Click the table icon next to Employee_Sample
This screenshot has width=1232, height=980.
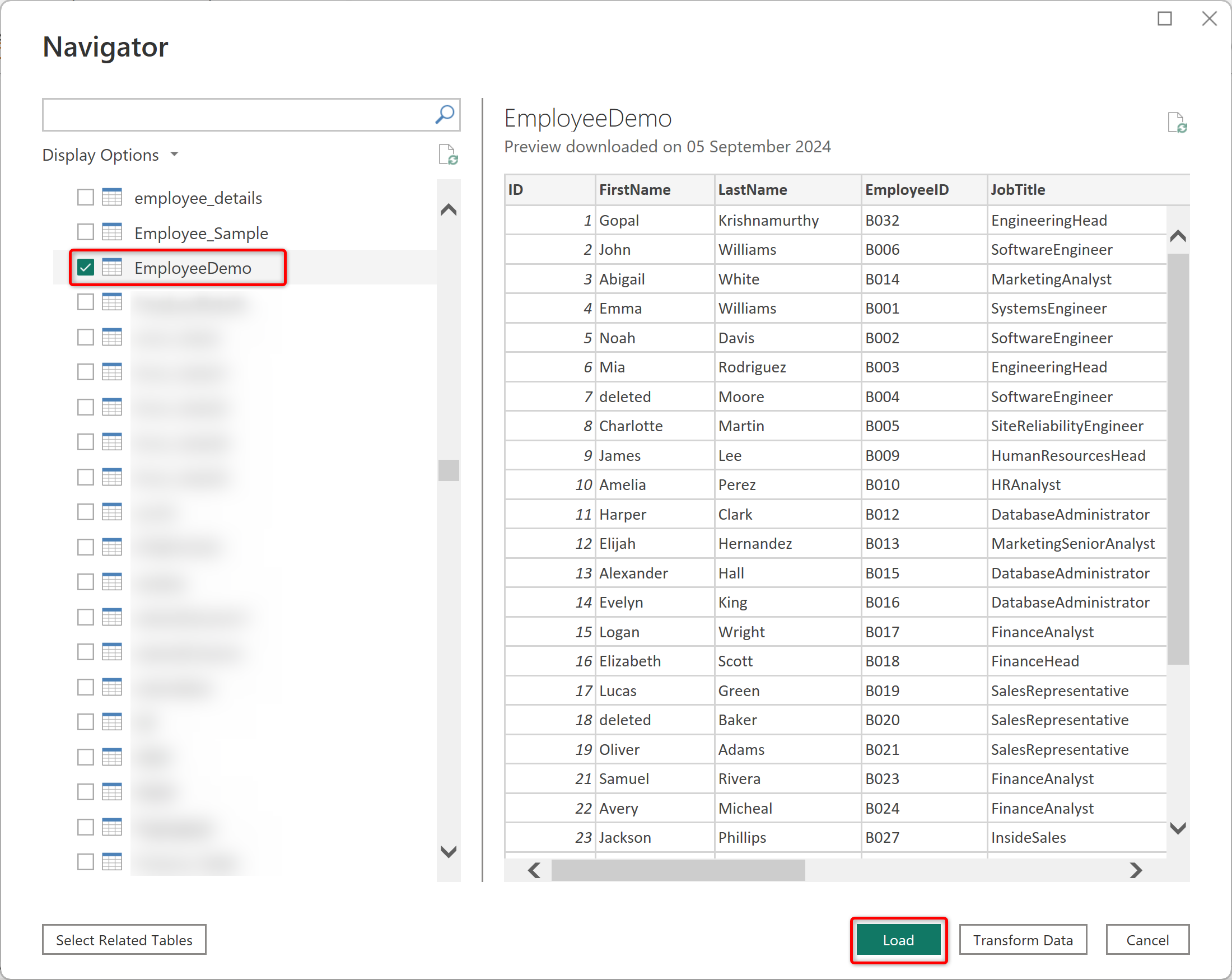(112, 232)
